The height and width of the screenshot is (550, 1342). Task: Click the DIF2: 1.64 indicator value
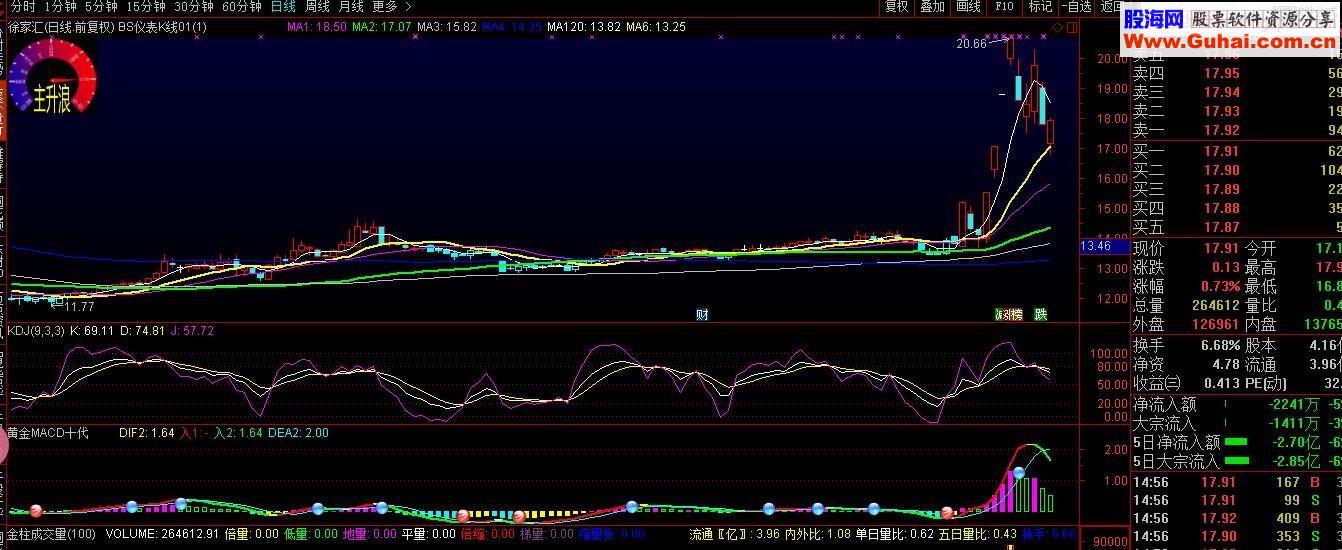click(146, 433)
